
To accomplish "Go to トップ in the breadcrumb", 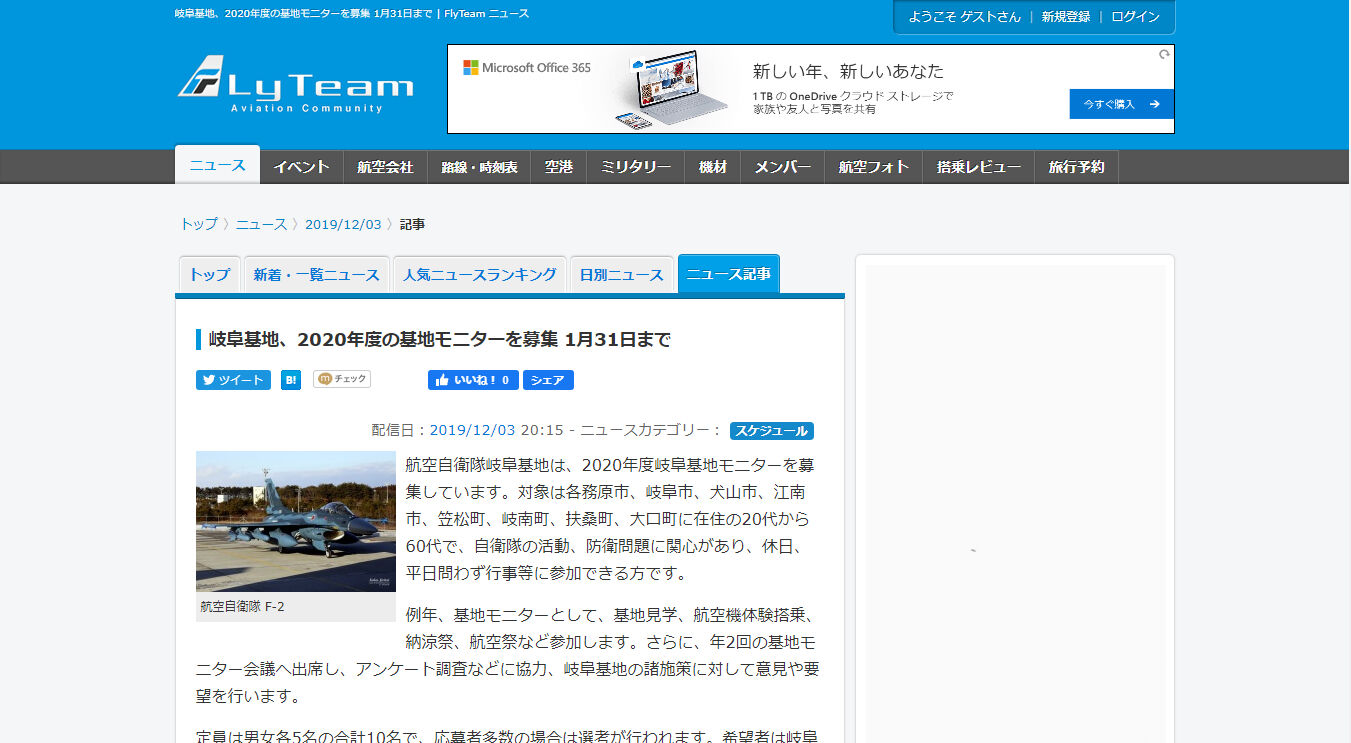I will click(198, 224).
